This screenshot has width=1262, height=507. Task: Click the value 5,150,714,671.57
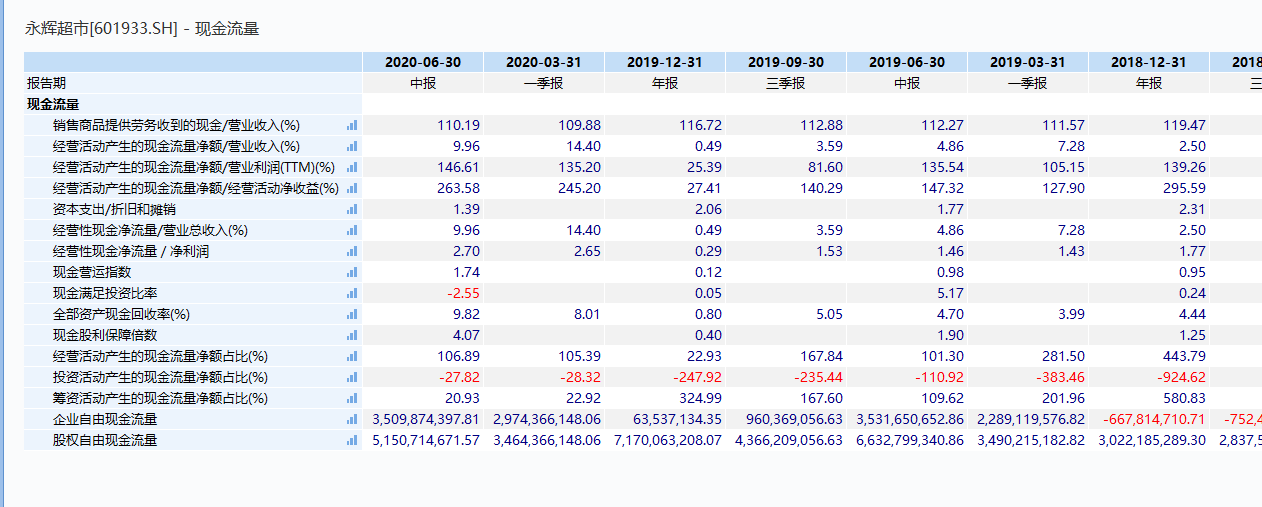coord(426,440)
